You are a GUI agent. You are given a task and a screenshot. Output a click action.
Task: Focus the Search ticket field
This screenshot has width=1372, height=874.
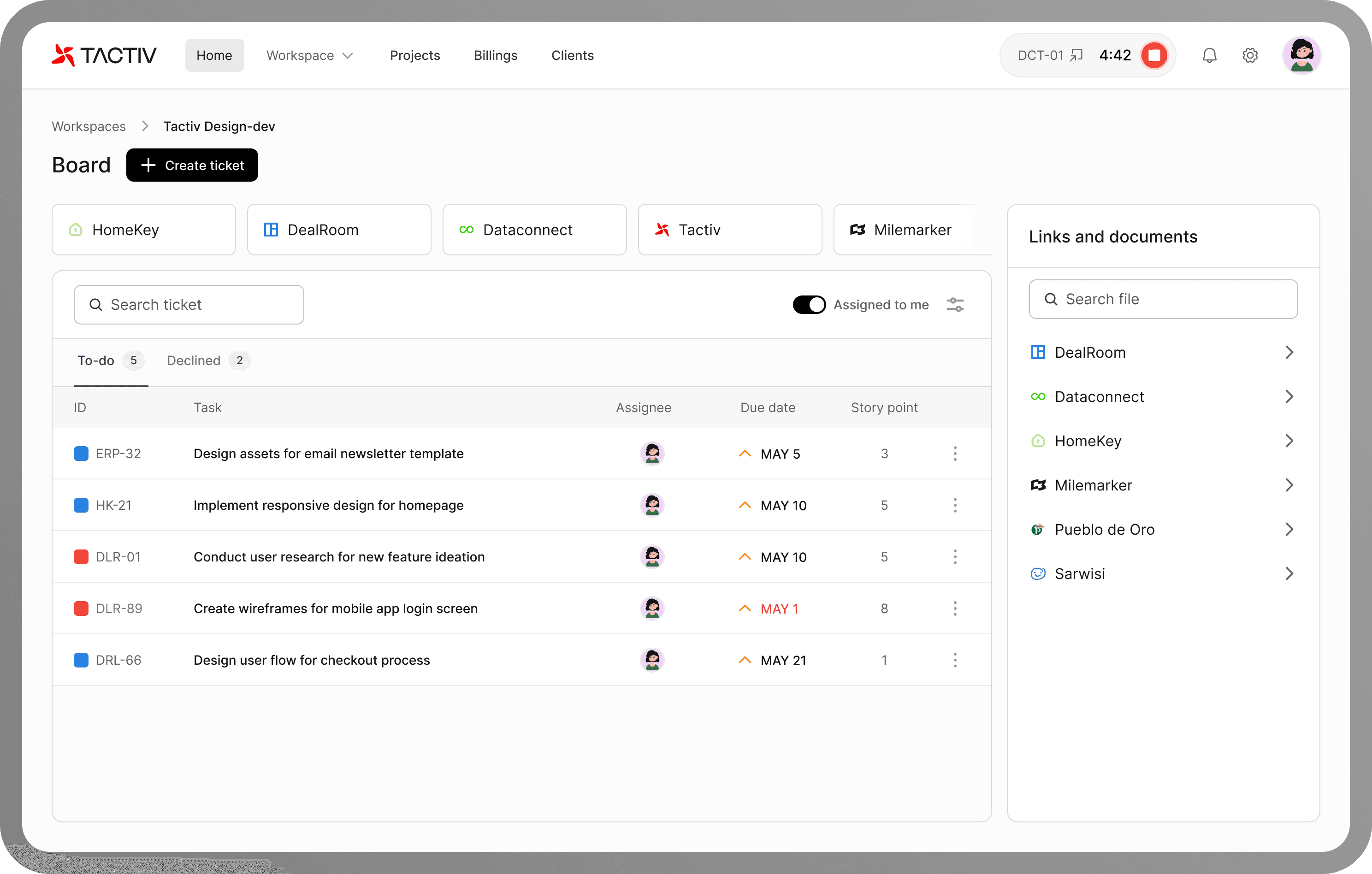[189, 305]
